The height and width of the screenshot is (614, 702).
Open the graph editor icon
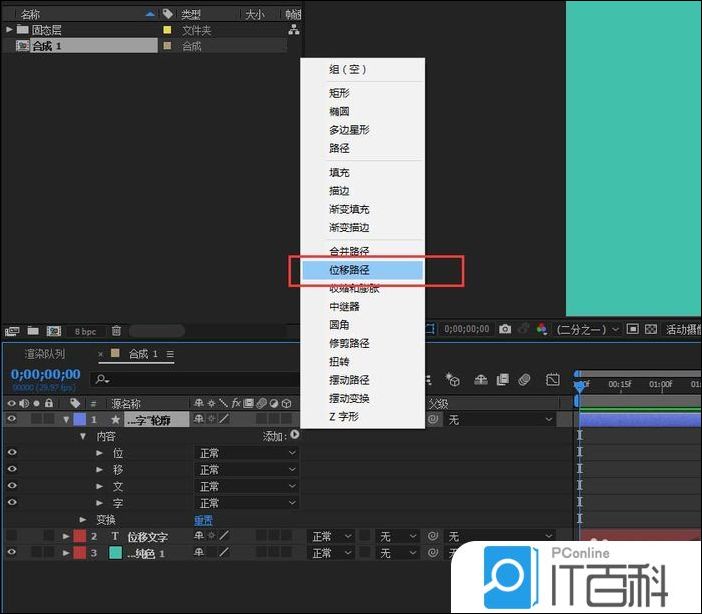553,380
